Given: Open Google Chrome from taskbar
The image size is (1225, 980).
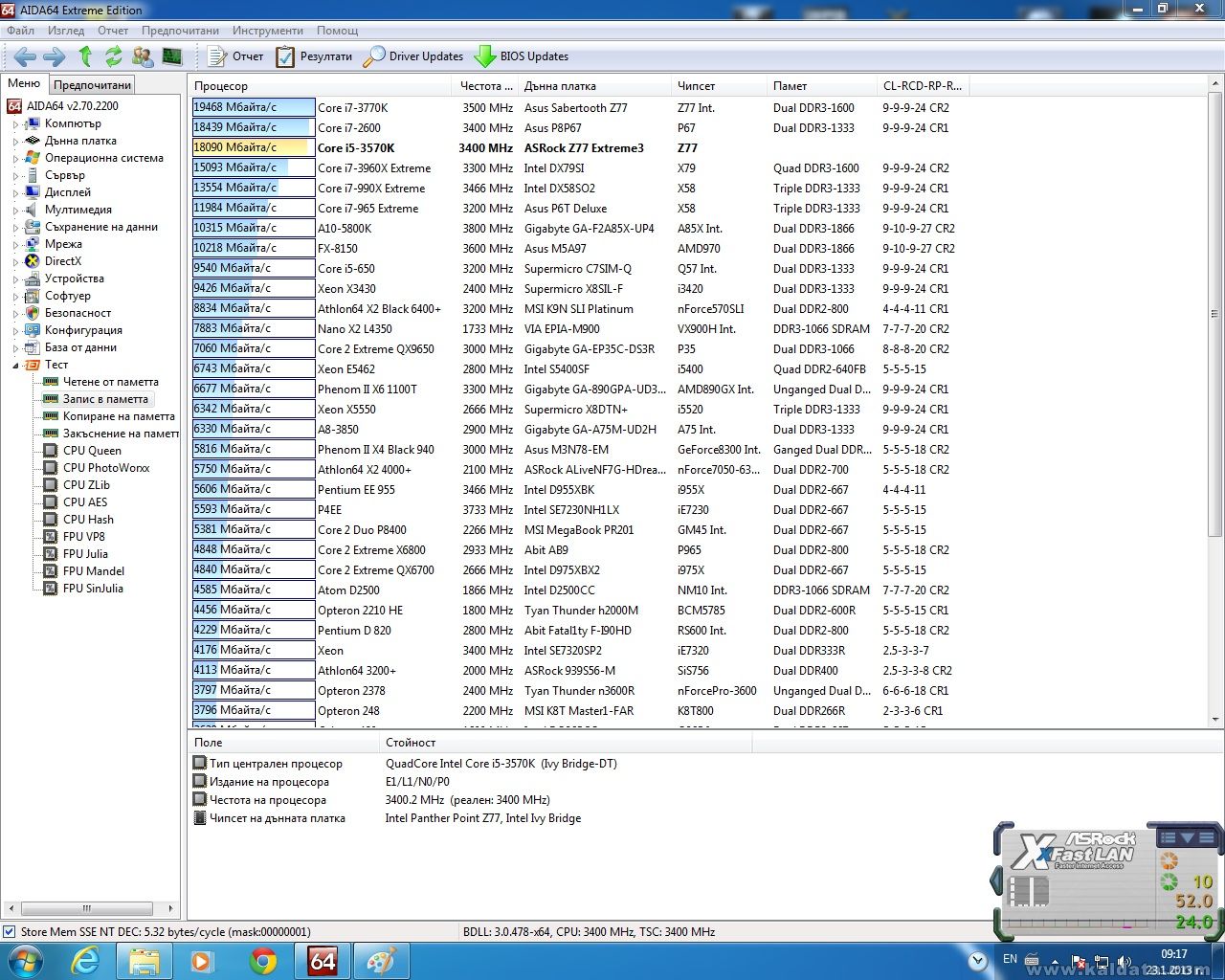Looking at the screenshot, I should [x=263, y=961].
